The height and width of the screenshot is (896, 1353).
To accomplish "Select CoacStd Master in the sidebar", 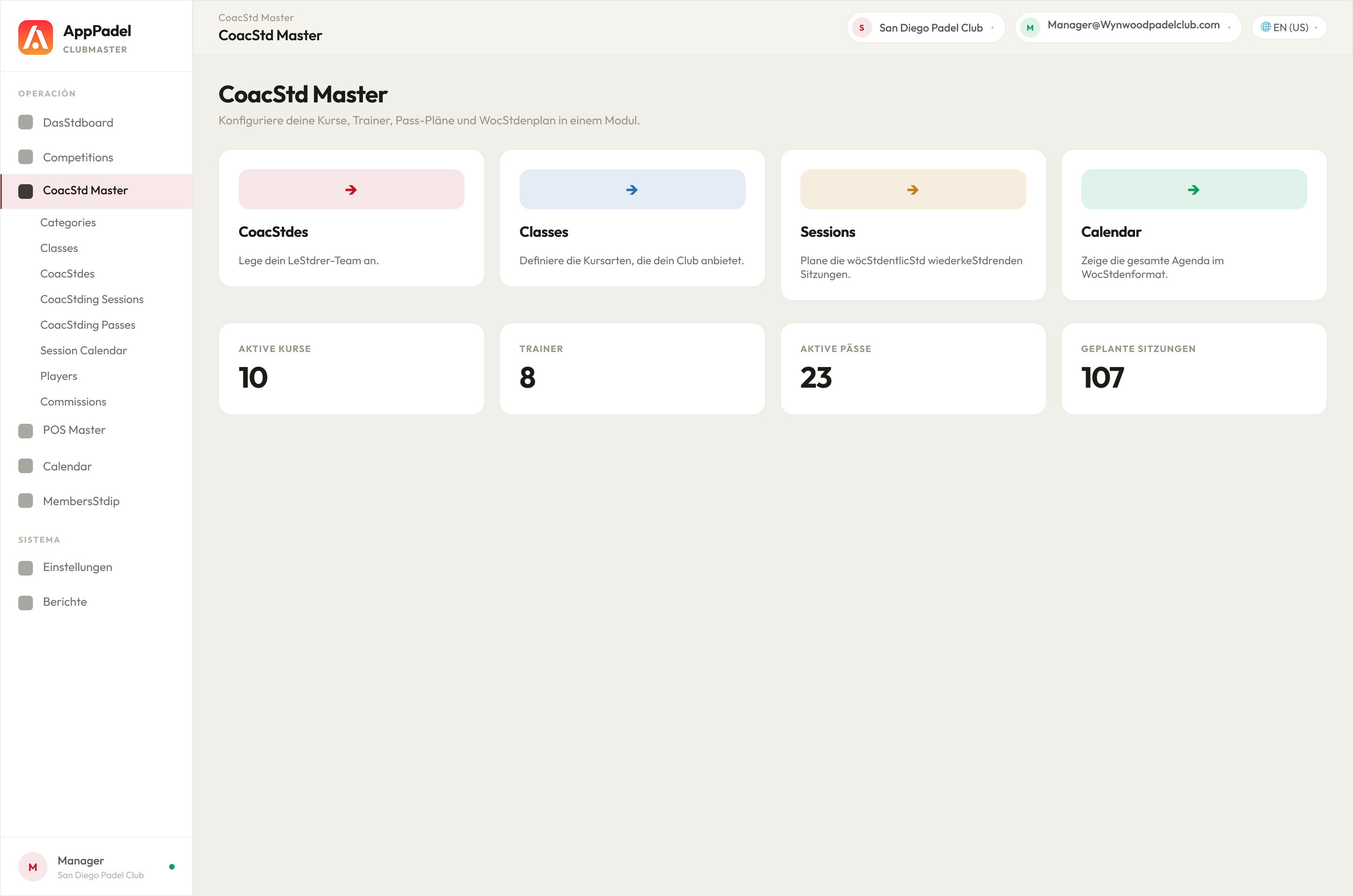I will coord(96,191).
